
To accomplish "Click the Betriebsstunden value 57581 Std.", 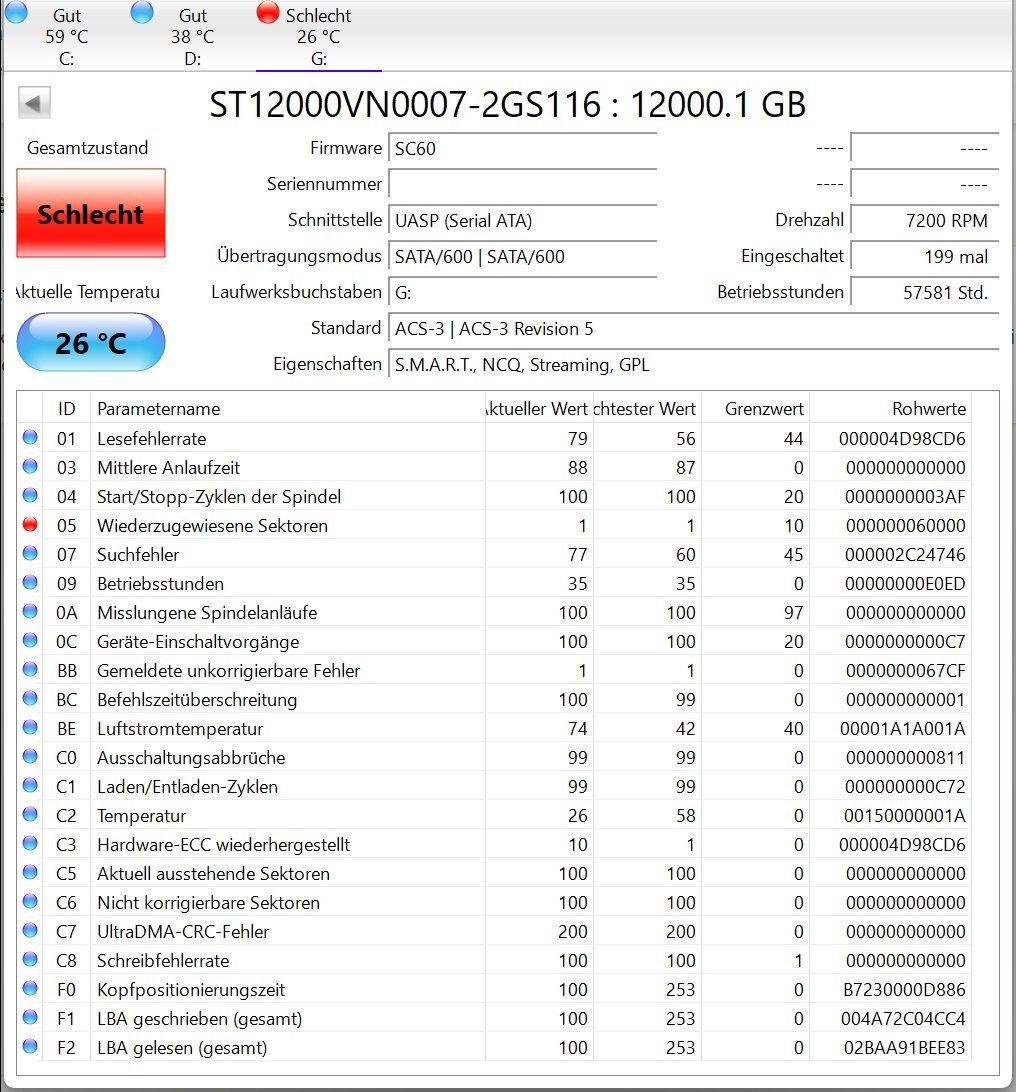I will point(925,292).
